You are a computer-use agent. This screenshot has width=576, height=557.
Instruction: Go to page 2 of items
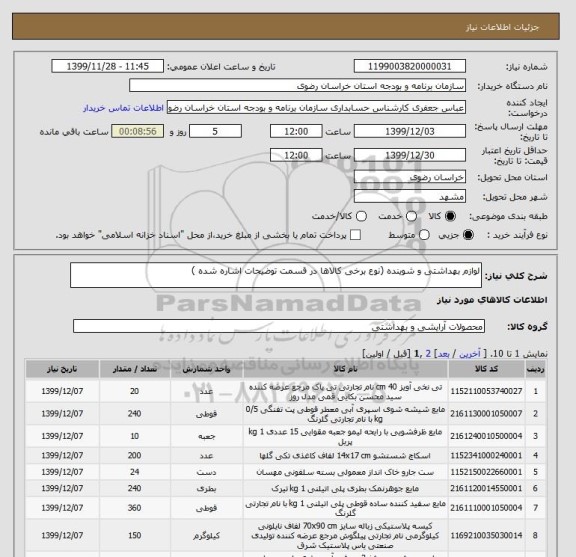pyautogui.click(x=428, y=354)
